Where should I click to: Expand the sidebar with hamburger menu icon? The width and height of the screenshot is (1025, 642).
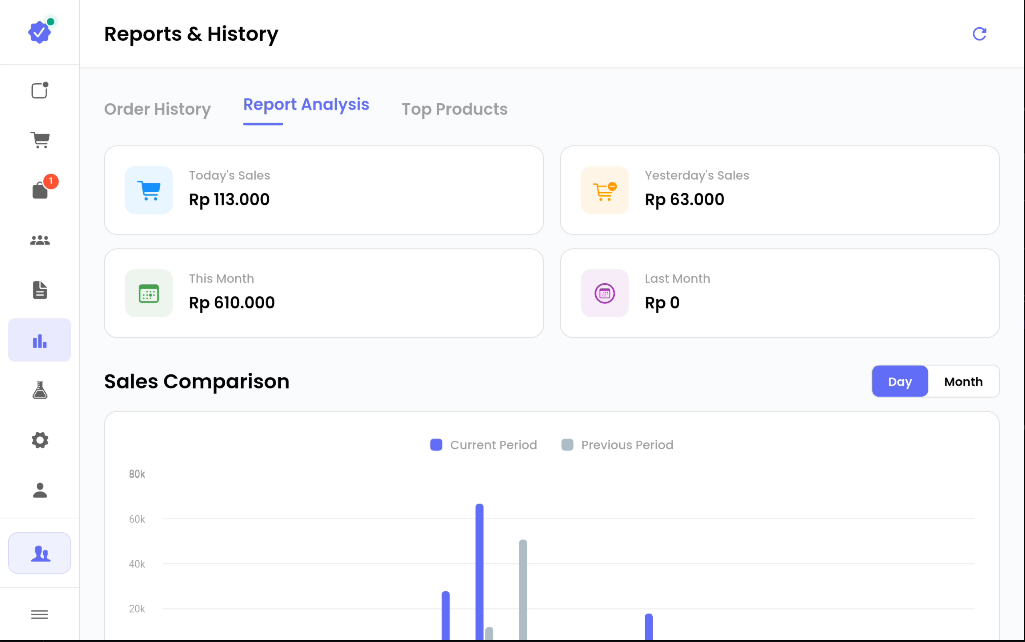click(x=39, y=615)
